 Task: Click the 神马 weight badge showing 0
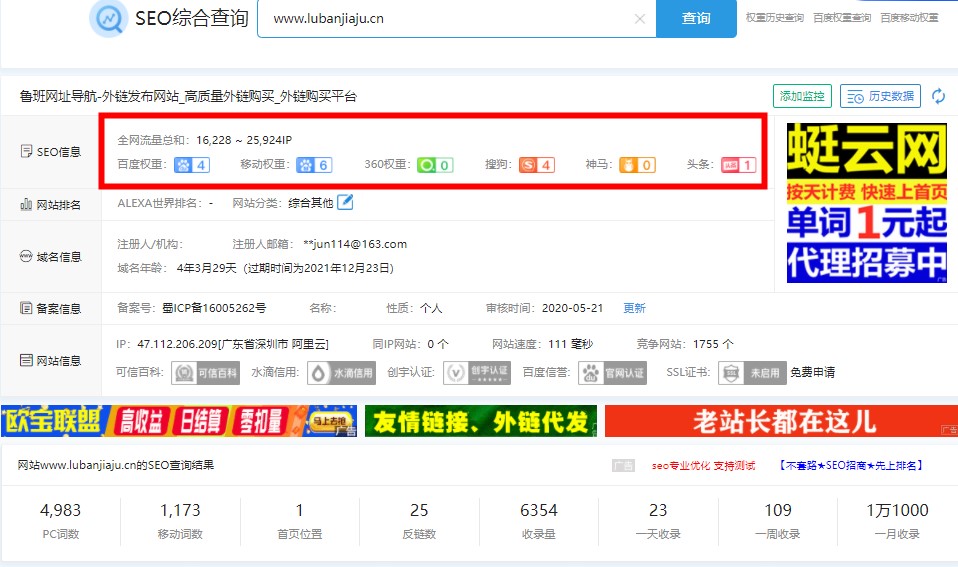[637, 165]
